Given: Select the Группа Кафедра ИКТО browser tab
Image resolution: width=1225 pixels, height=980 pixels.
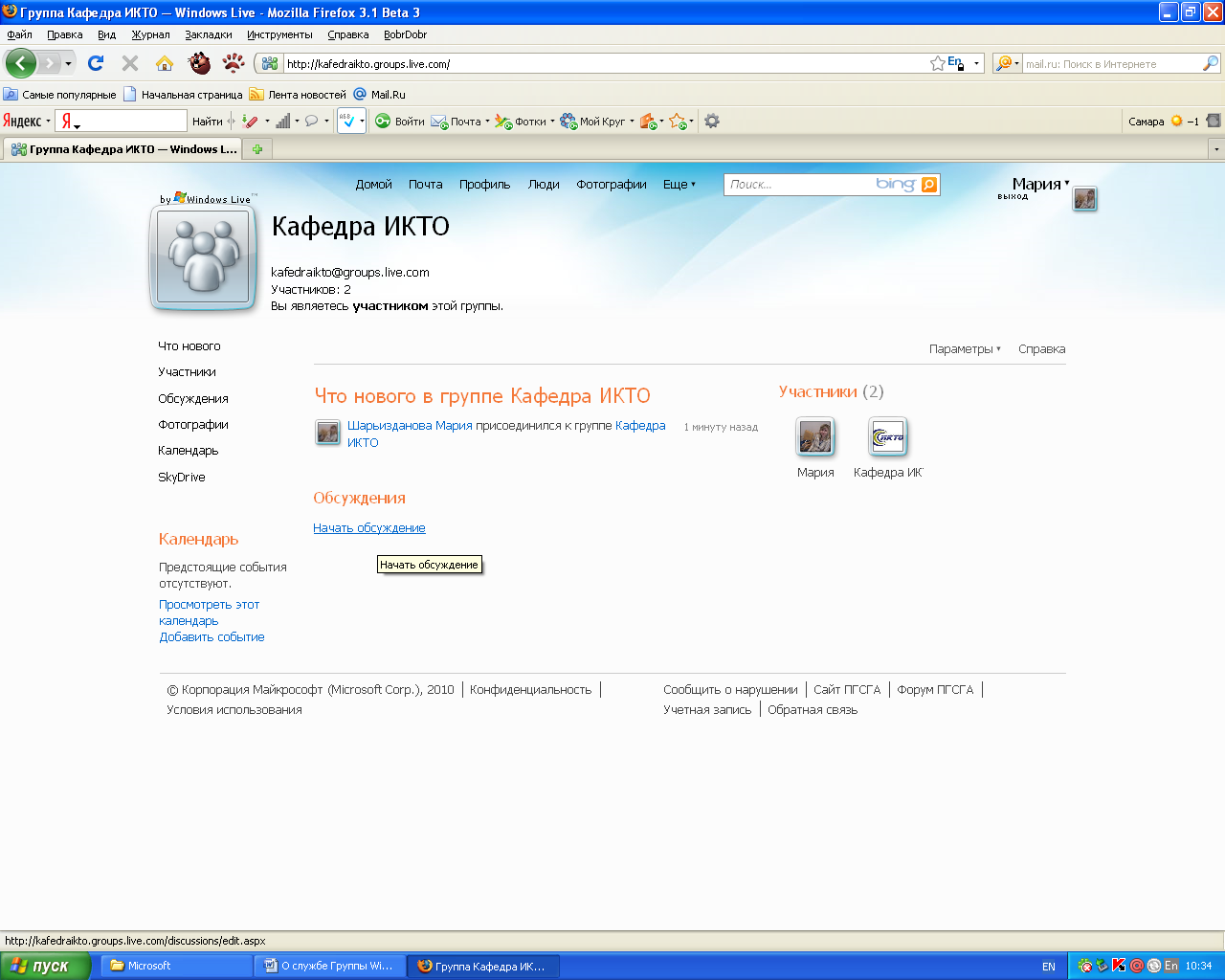Looking at the screenshot, I should pyautogui.click(x=122, y=149).
